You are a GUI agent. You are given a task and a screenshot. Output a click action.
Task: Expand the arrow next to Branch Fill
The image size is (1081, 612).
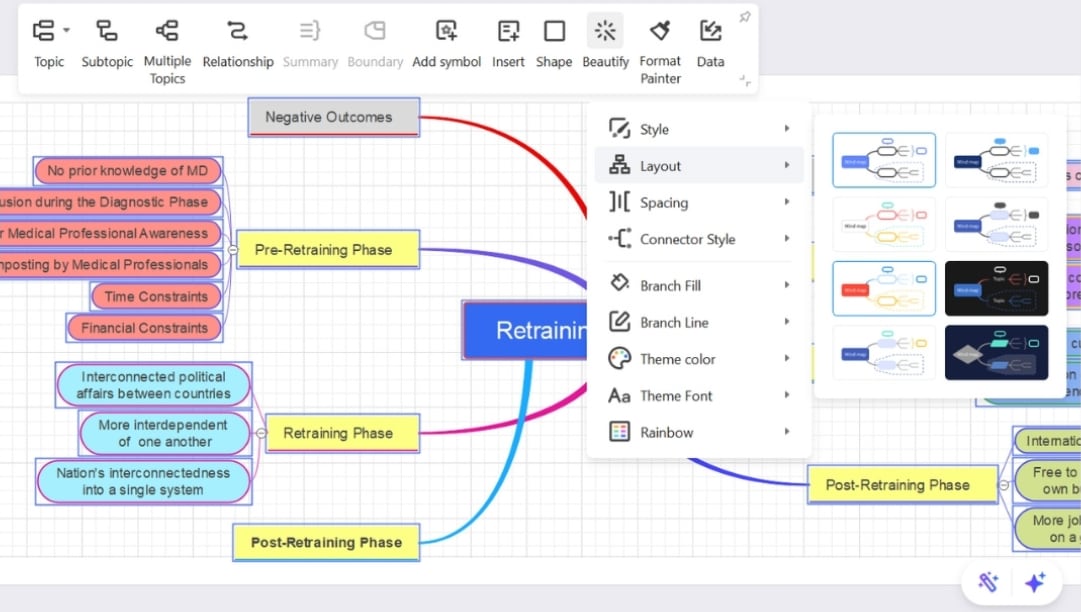point(787,284)
